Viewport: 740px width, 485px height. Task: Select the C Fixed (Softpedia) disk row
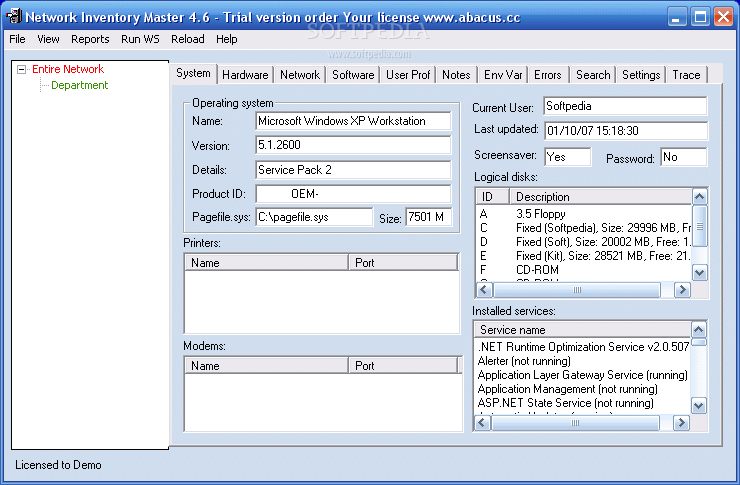[x=584, y=228]
